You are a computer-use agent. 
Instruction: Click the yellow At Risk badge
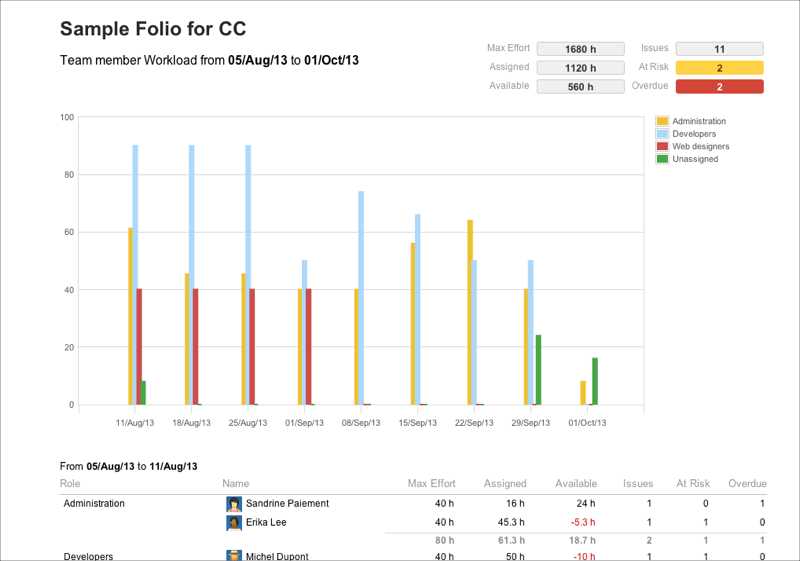720,68
